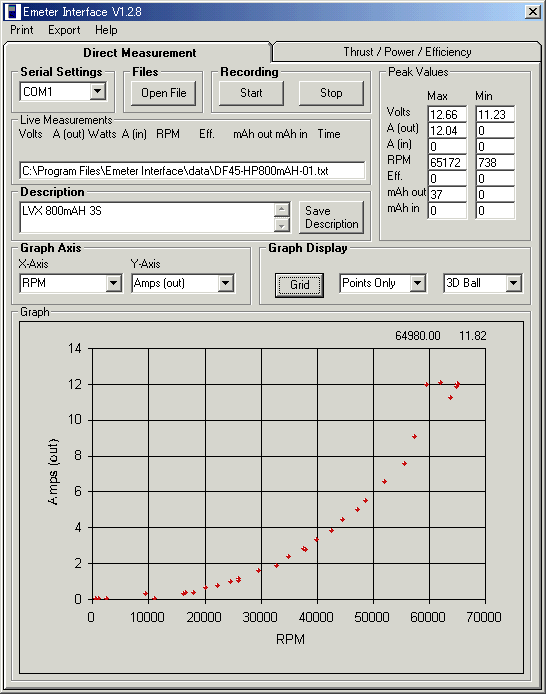Switch to Thrust / Power / Efficiency tab
Image resolution: width=546 pixels, height=694 pixels.
point(407,52)
